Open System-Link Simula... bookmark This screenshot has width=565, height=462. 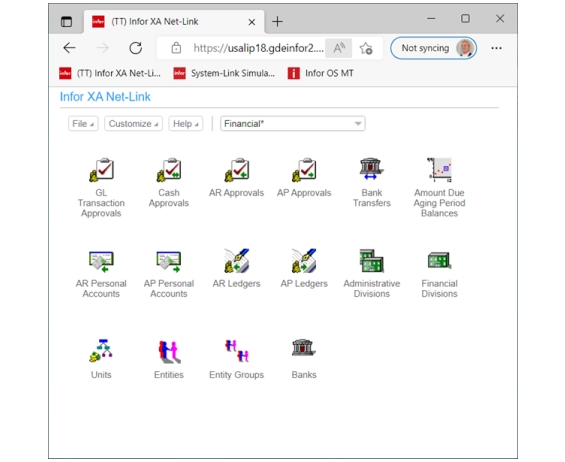click(224, 73)
